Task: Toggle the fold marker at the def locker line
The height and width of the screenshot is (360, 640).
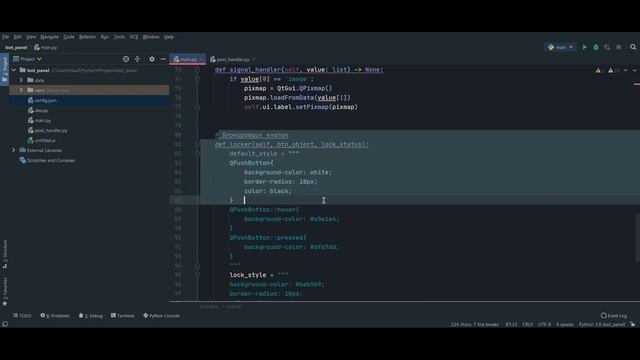Action: click(197, 144)
